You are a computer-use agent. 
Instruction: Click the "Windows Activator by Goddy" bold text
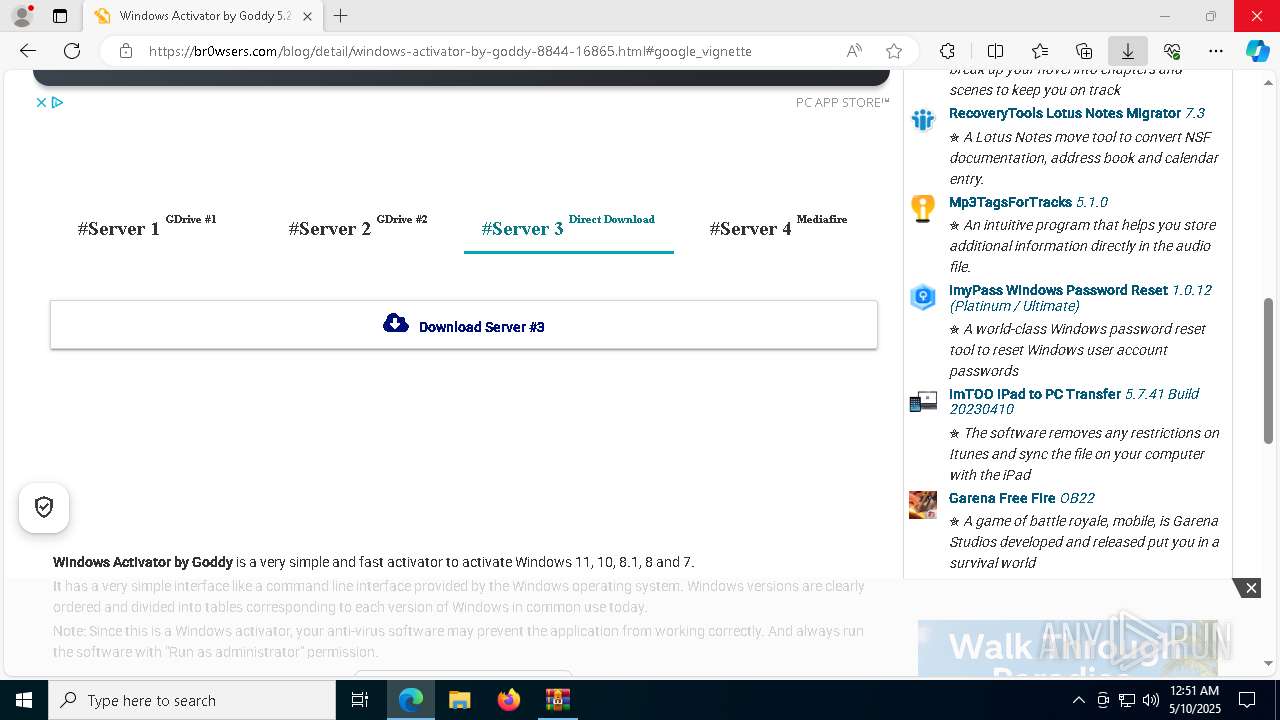(143, 562)
